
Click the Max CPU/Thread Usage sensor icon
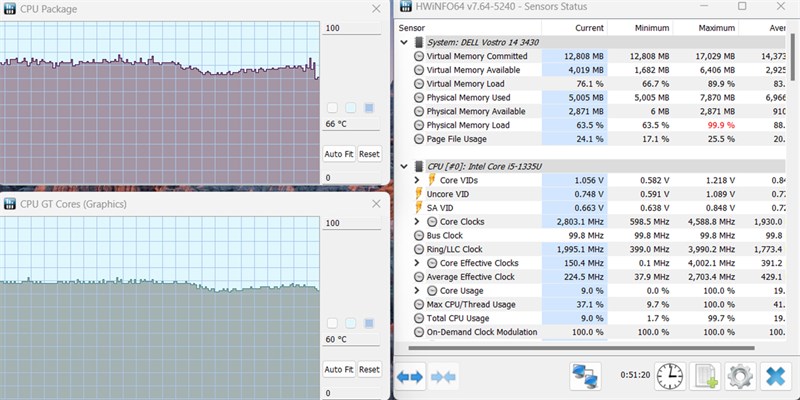419,305
